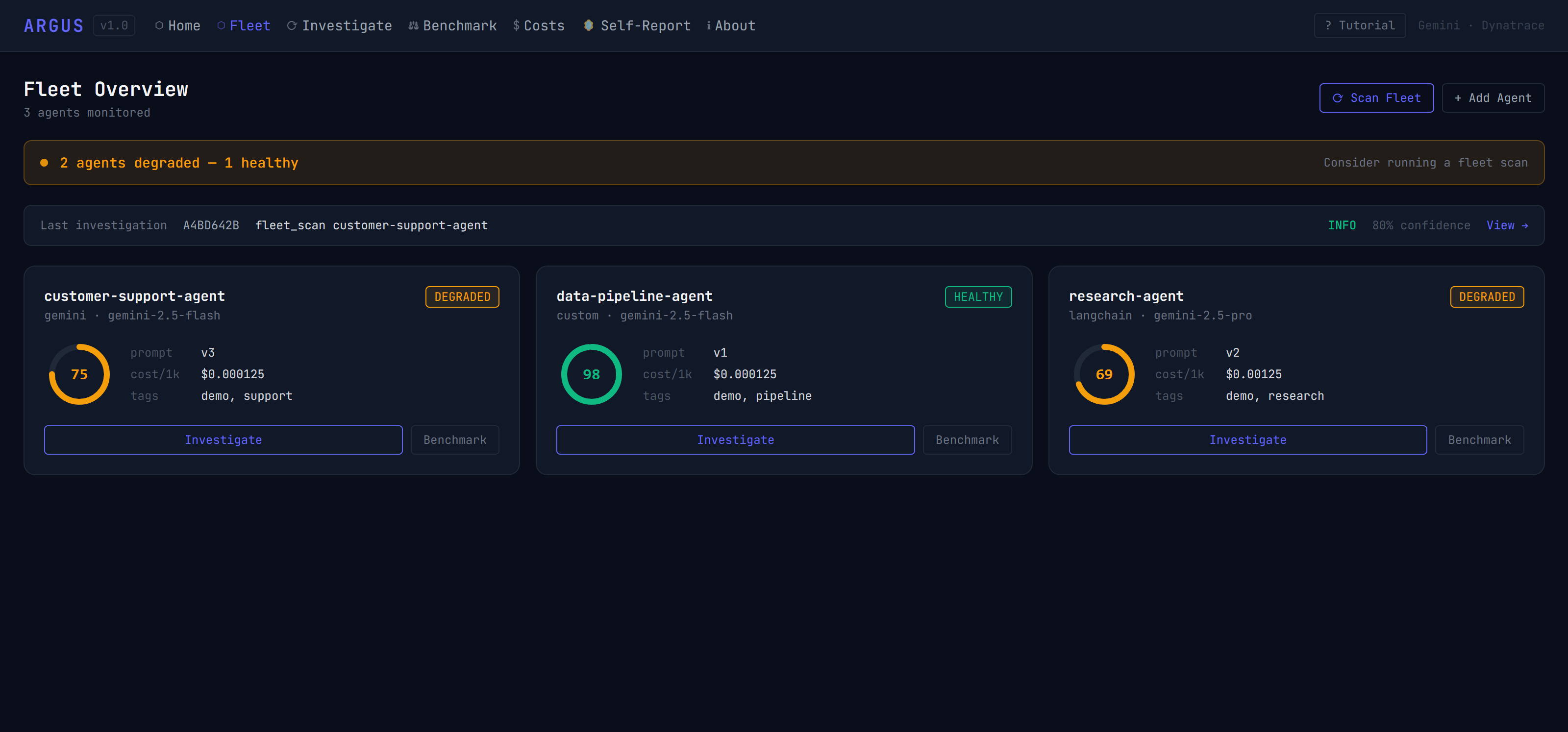
Task: Click the health score gauge showing 69
Action: 1104,374
